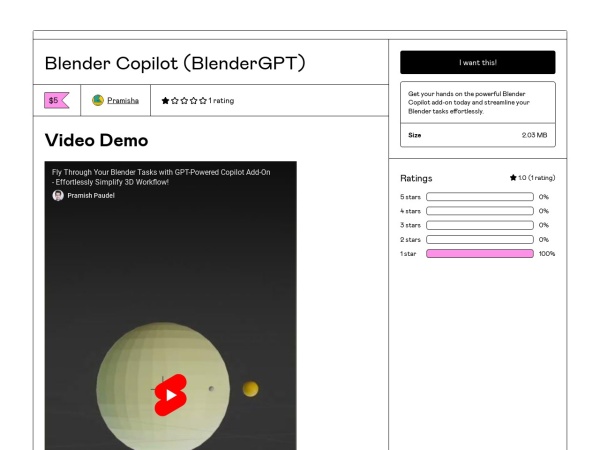Play the video demo via YouTube Shorts button

pyautogui.click(x=171, y=395)
